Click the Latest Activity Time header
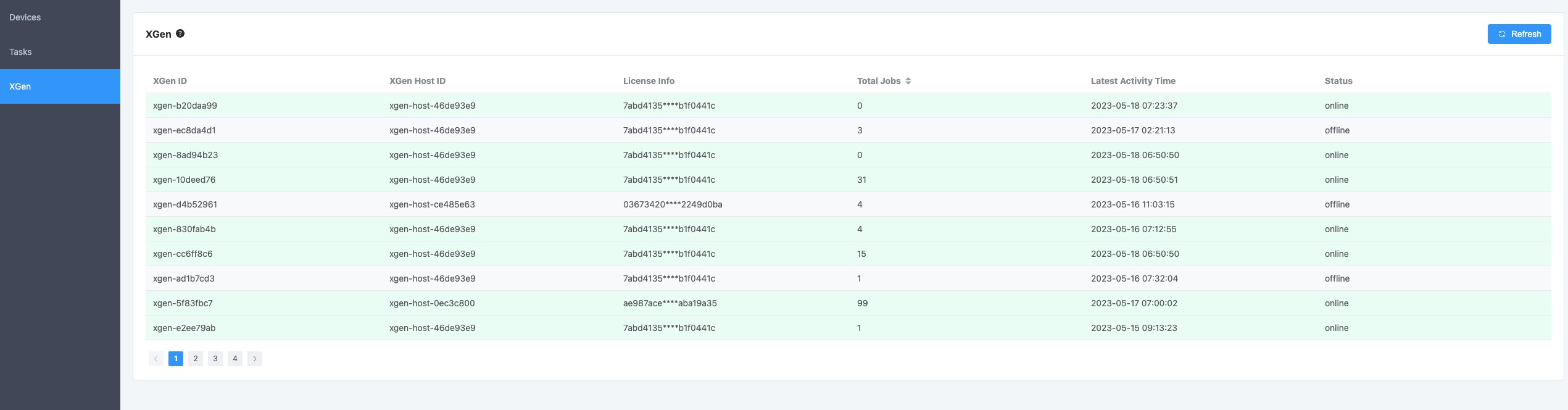The width and height of the screenshot is (1568, 410). (1133, 81)
